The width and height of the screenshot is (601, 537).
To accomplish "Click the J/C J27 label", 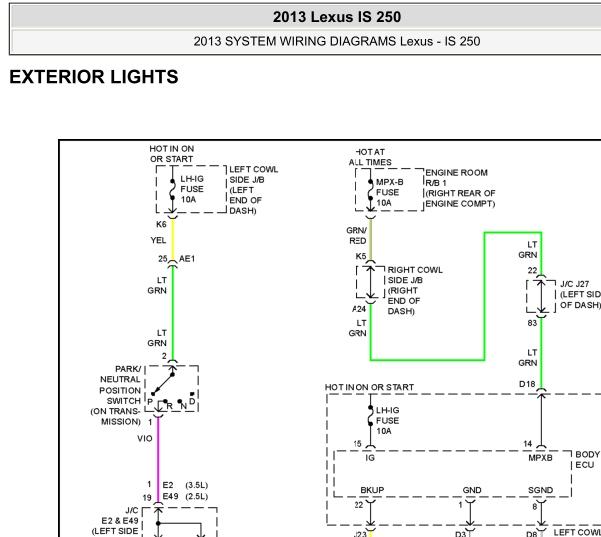I will tap(580, 294).
